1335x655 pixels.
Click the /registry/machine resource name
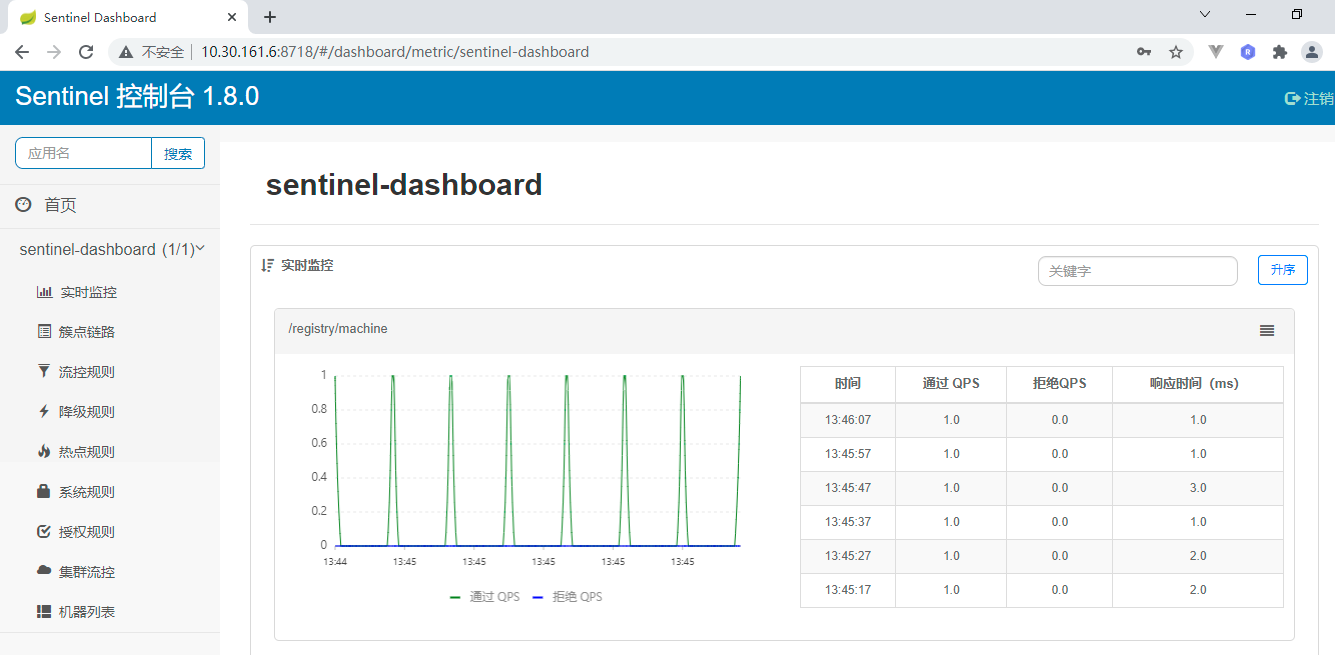338,329
